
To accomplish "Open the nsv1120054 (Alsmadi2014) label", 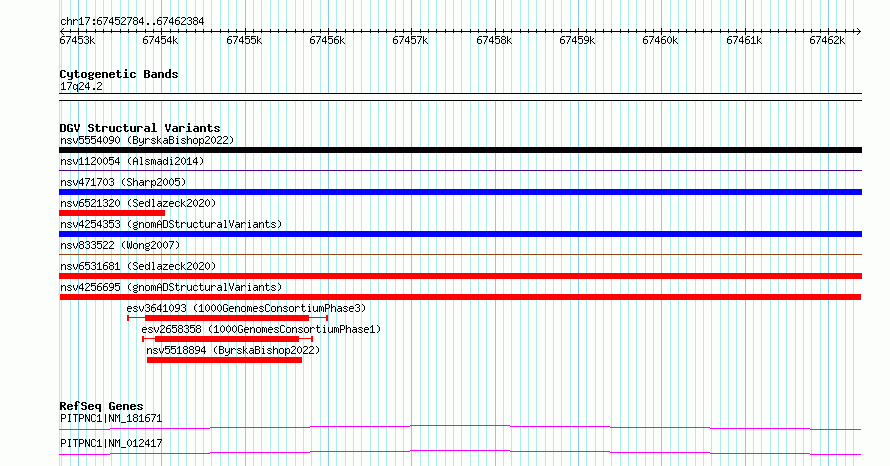I will [x=132, y=161].
